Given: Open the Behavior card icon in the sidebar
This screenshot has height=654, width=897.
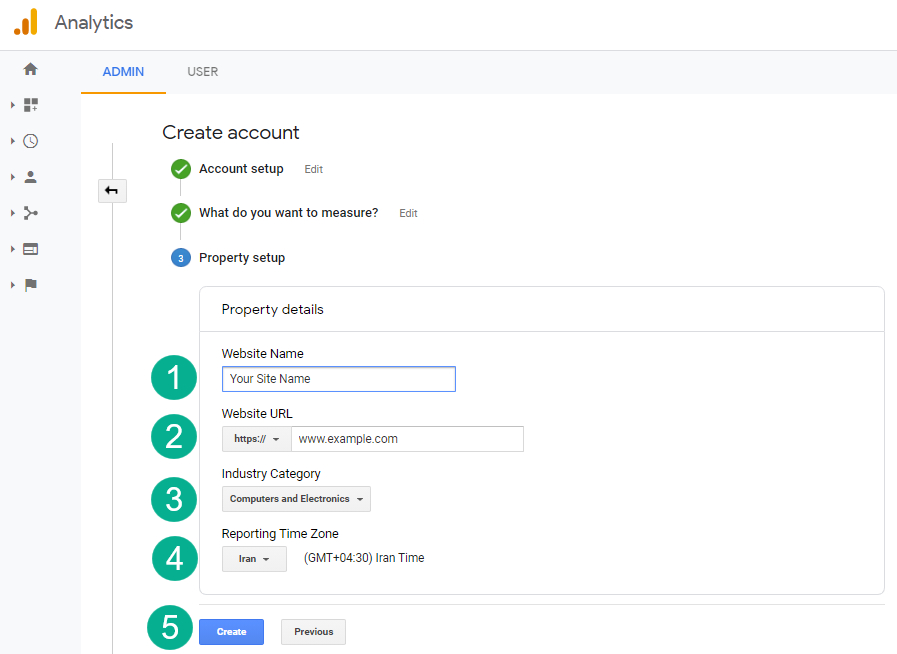Looking at the screenshot, I should tap(30, 249).
